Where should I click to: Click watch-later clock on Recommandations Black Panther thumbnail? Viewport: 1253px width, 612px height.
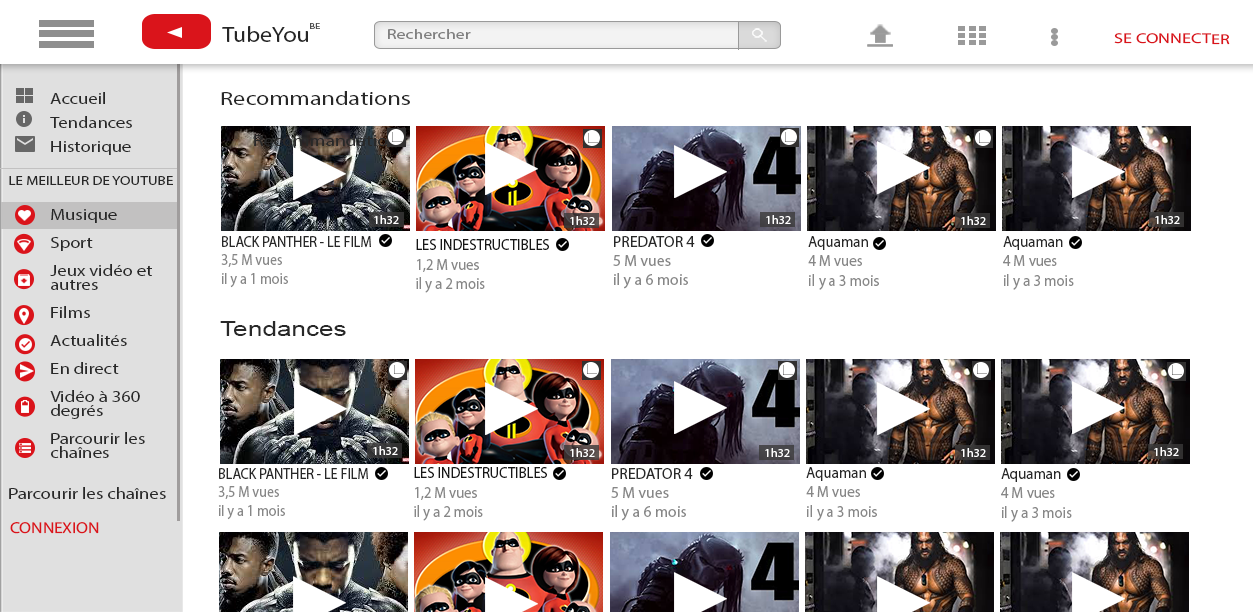(397, 137)
